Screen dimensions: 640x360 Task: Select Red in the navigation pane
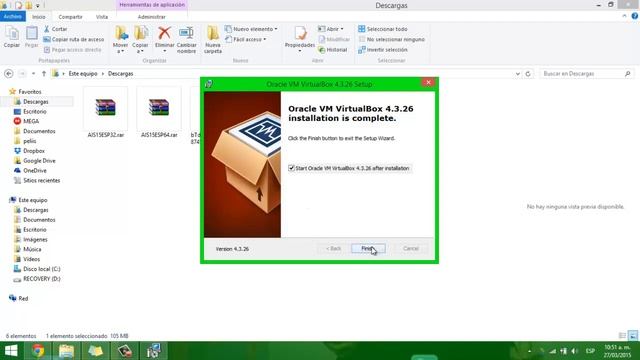23,298
